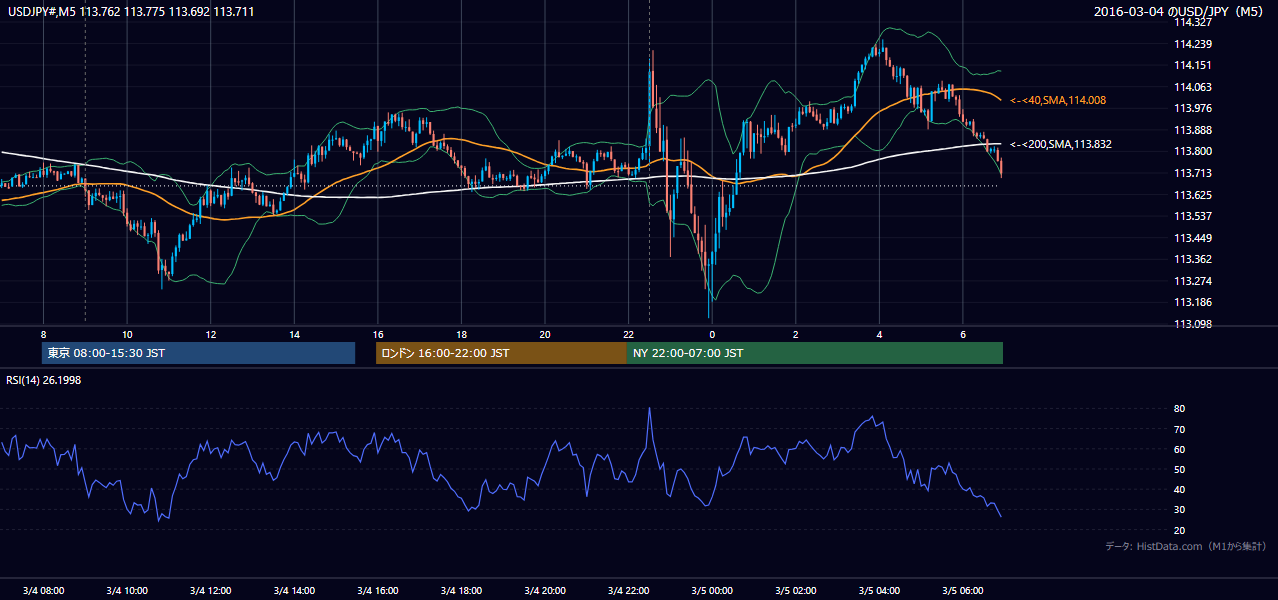Click the RSI(14) 26.1998 indicator label
The width and height of the screenshot is (1278, 600).
tap(43, 380)
